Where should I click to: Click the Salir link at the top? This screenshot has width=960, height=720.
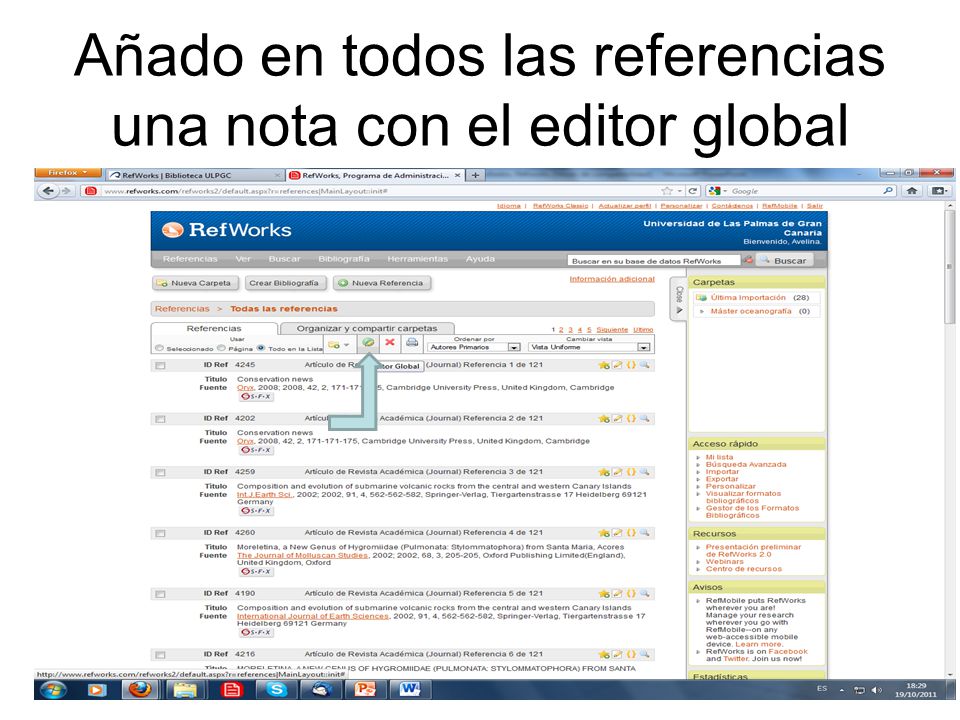[x=814, y=206]
